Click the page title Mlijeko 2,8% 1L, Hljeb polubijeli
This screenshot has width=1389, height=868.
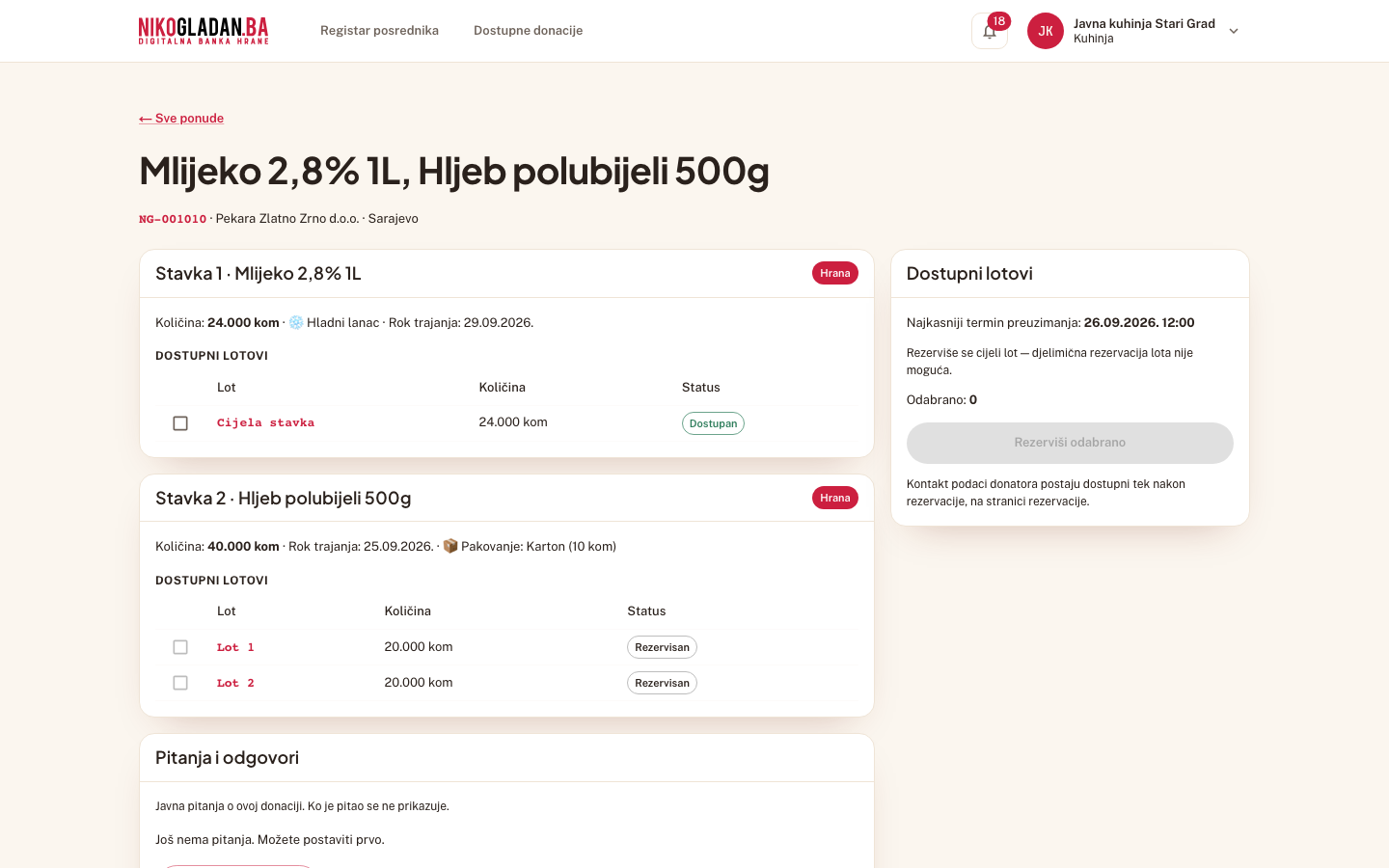click(454, 171)
